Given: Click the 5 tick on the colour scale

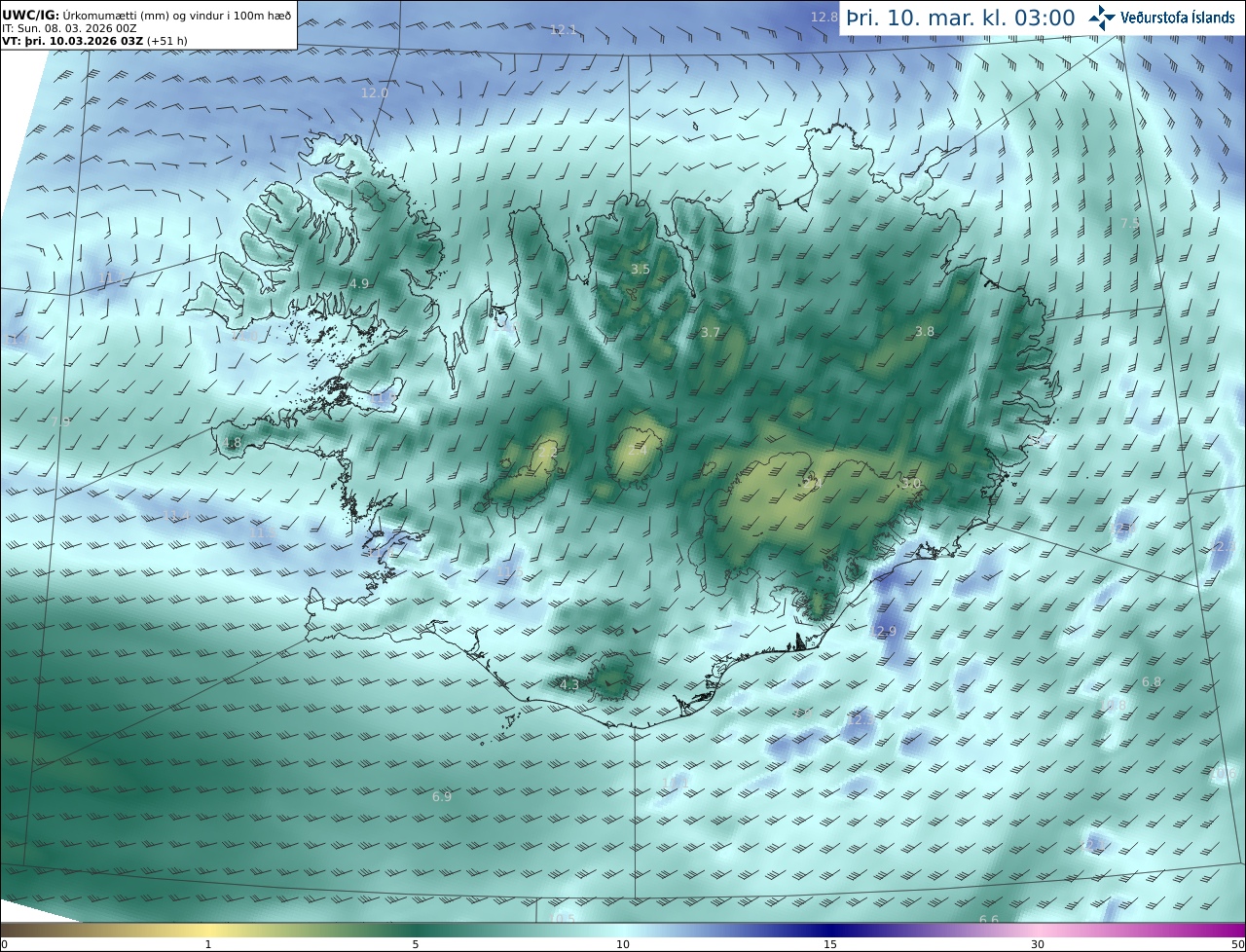Looking at the screenshot, I should (x=416, y=944).
